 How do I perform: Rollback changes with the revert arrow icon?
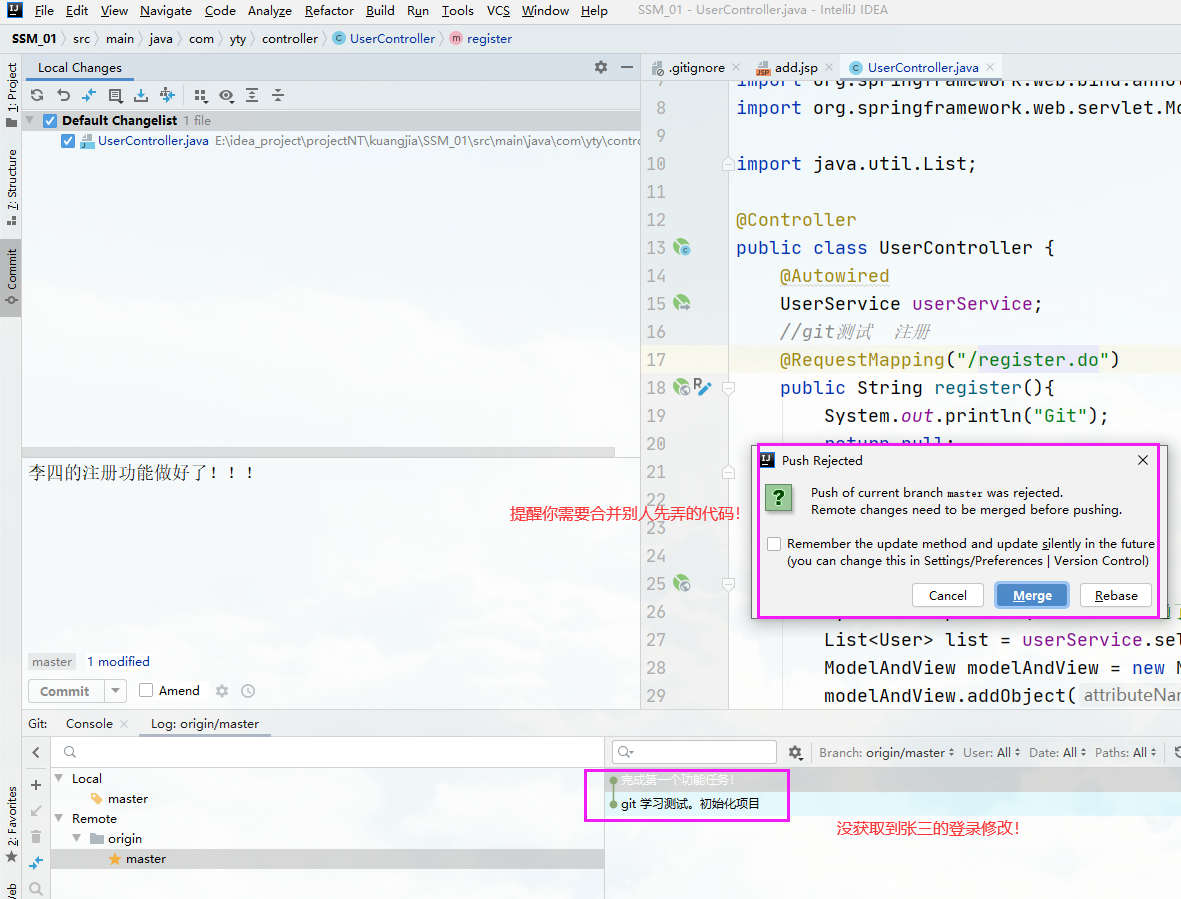[63, 94]
